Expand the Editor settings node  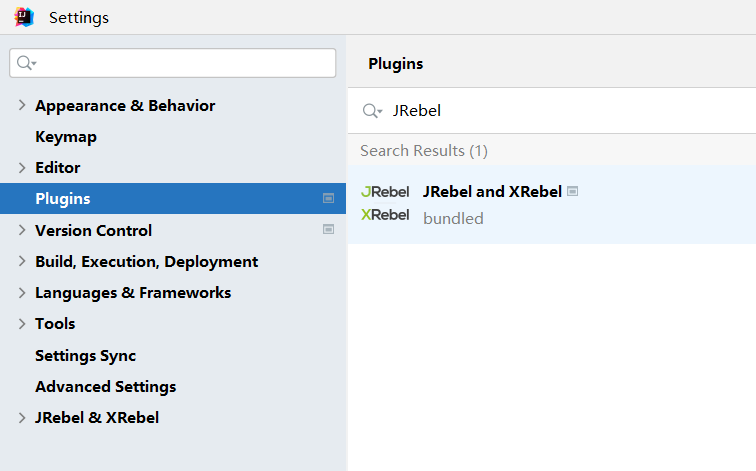pyautogui.click(x=22, y=167)
